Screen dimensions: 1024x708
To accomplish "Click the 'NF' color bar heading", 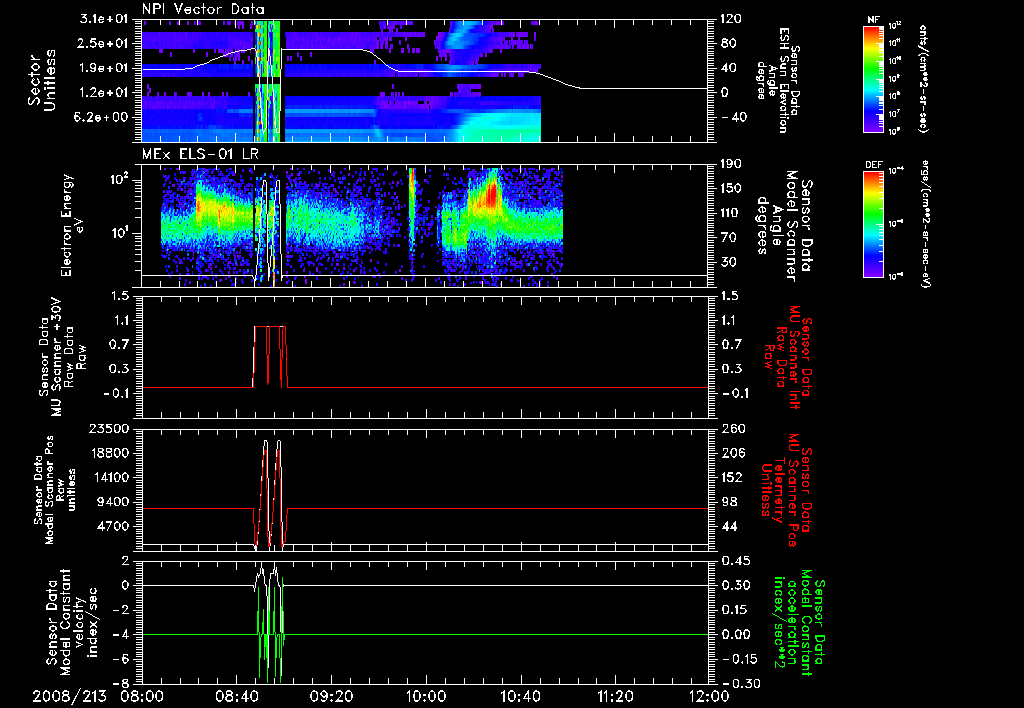I will 873,20.
